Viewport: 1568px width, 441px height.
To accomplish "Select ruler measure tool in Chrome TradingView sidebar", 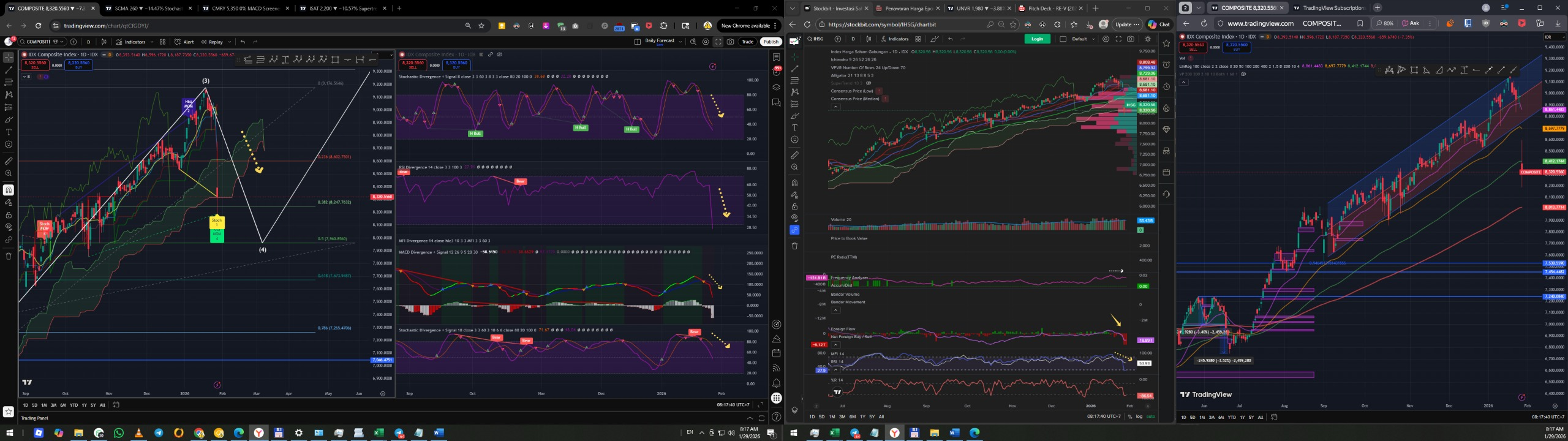I will [x=9, y=160].
